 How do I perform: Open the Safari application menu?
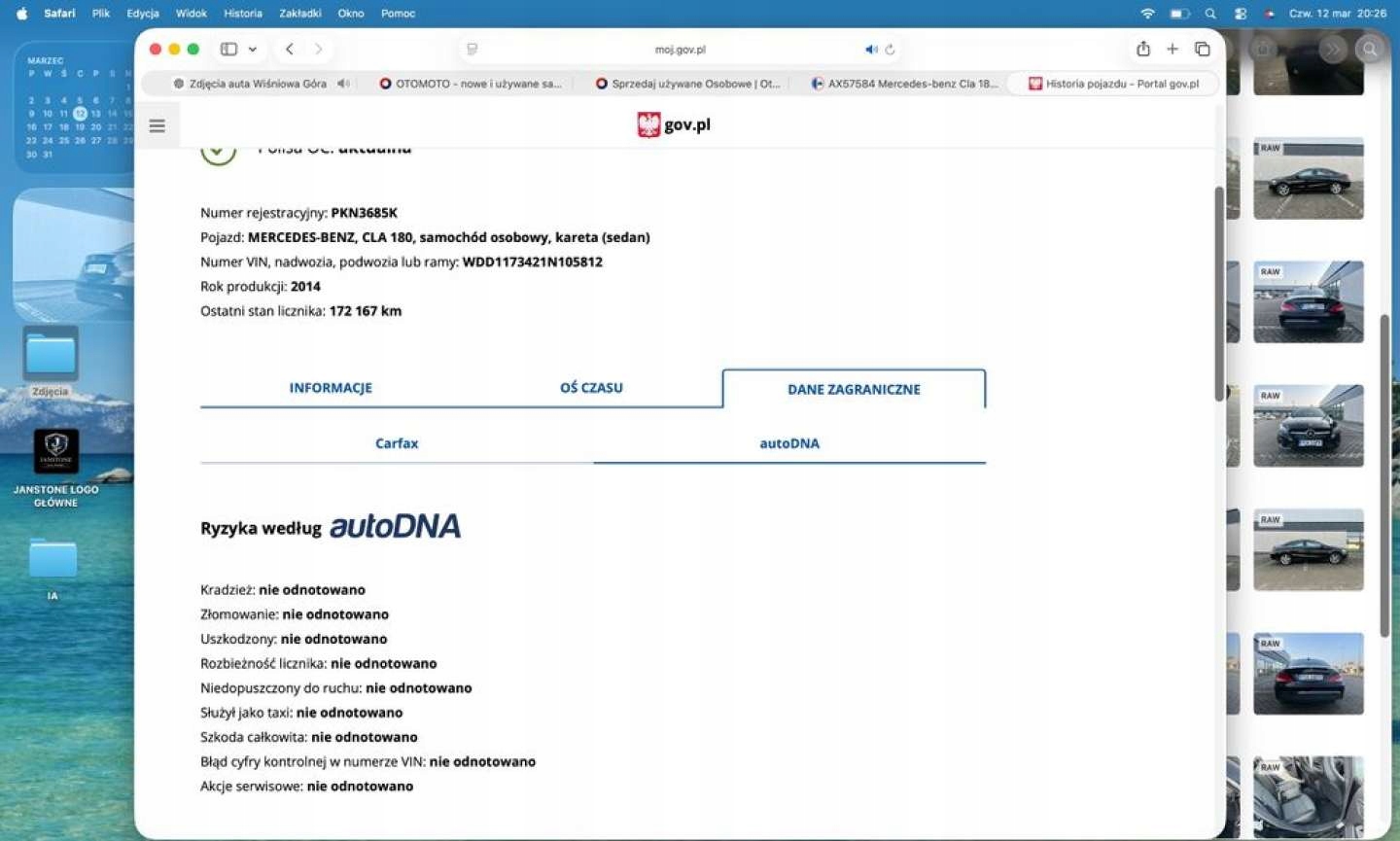[x=59, y=14]
